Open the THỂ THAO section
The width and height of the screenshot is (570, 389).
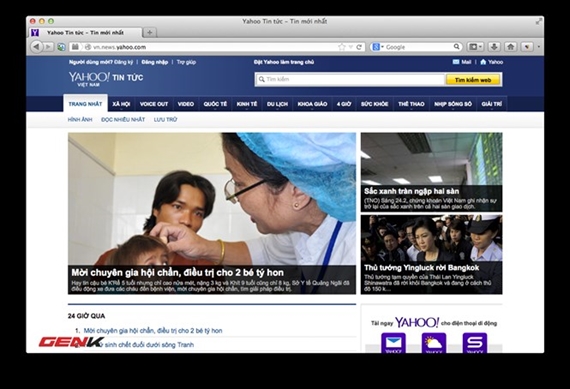pyautogui.click(x=411, y=104)
